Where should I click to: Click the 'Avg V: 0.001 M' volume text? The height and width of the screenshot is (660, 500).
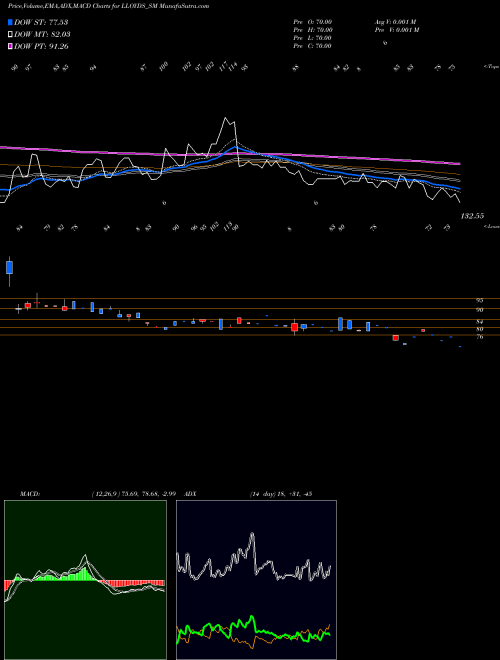coord(396,21)
